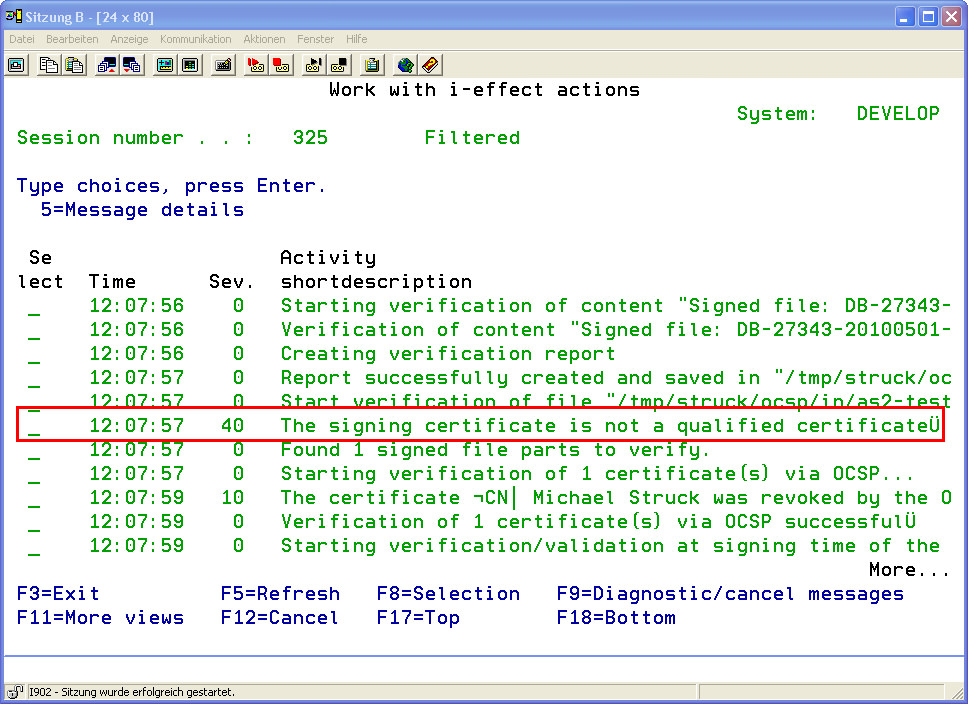The width and height of the screenshot is (968, 704).
Task: Click the Receive file from host icon
Action: pos(132,65)
